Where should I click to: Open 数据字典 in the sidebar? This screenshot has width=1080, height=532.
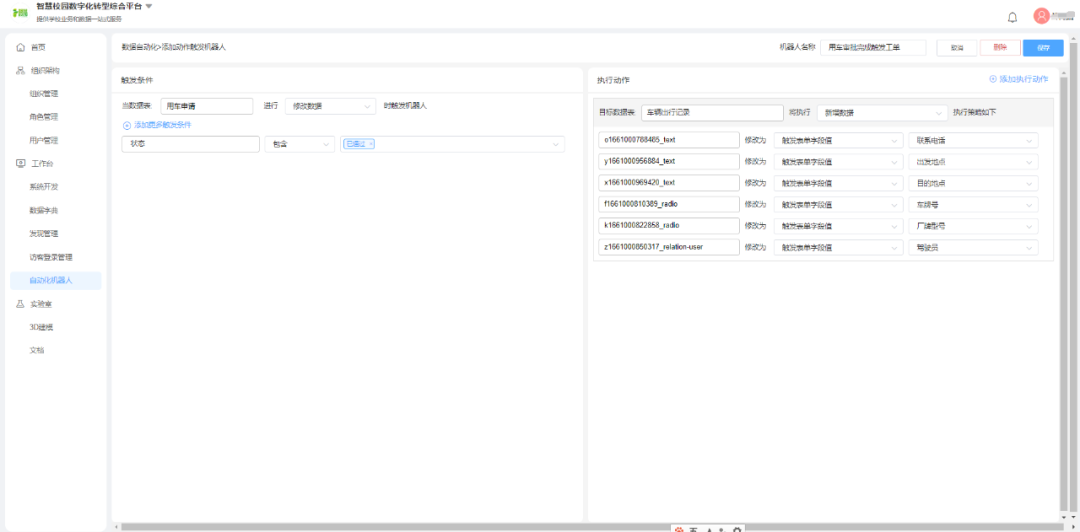pos(44,210)
